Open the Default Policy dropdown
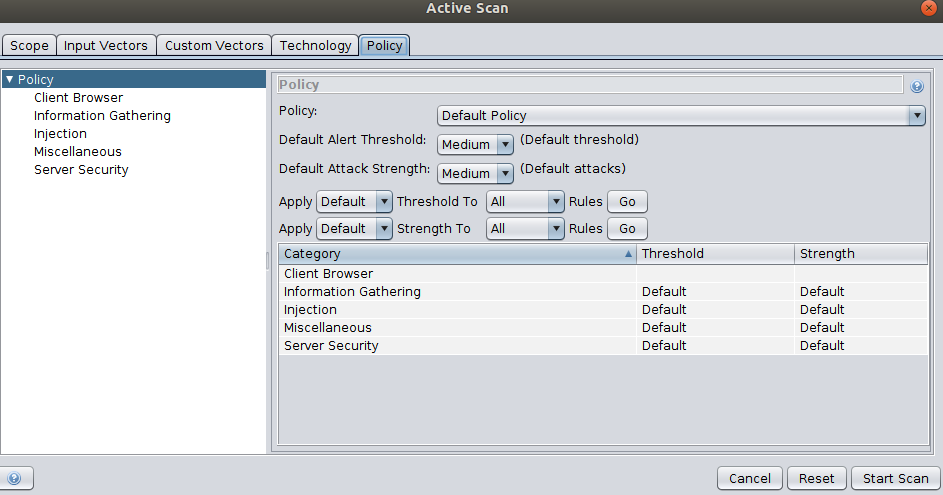The image size is (943, 495). pos(681,115)
